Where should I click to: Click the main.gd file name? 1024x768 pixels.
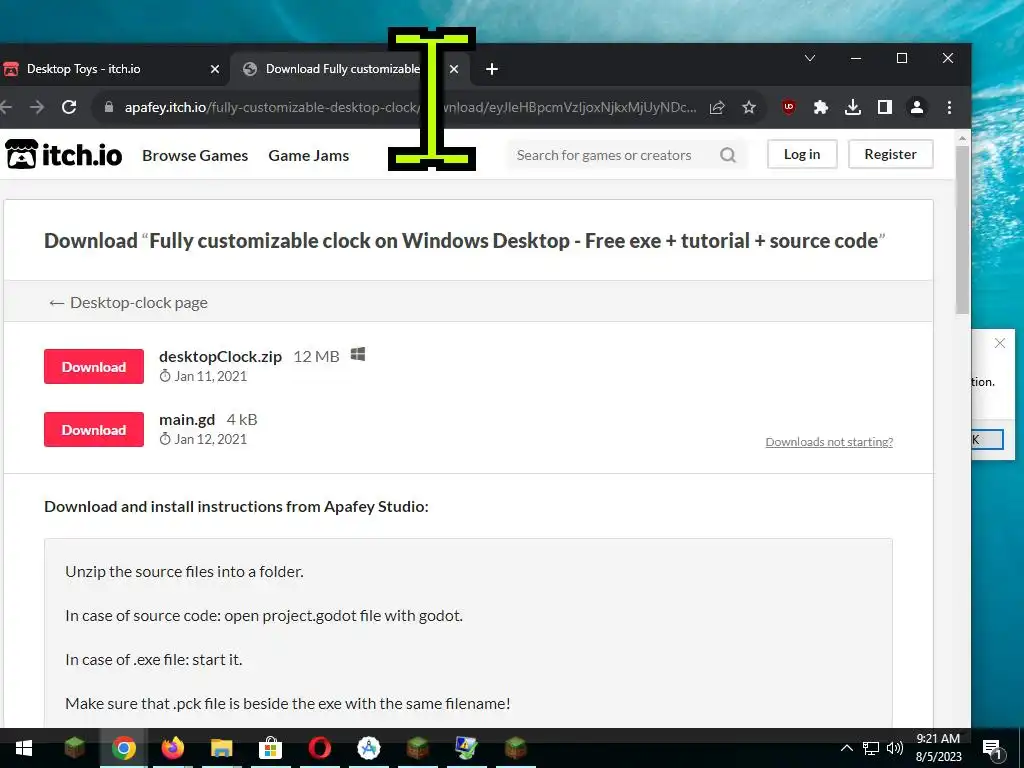187,420
